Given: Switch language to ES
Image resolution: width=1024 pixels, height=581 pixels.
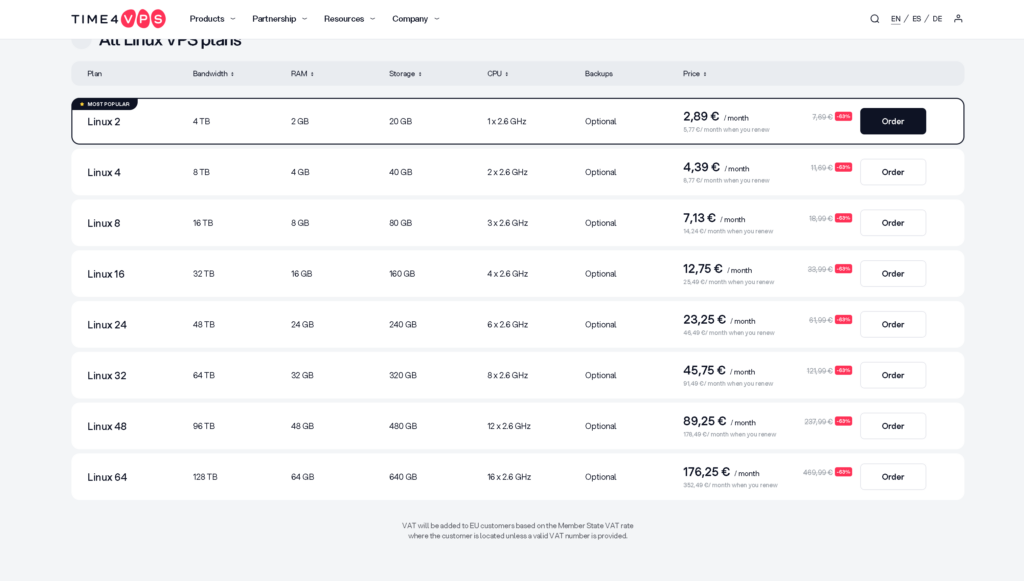Looking at the screenshot, I should pos(916,19).
